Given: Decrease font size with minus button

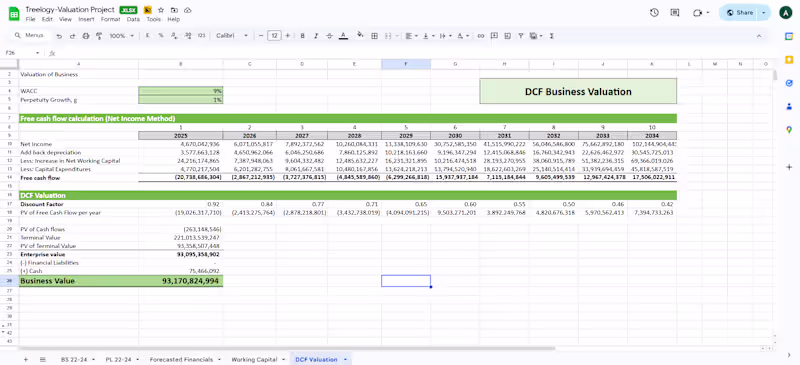Looking at the screenshot, I should [x=261, y=36].
